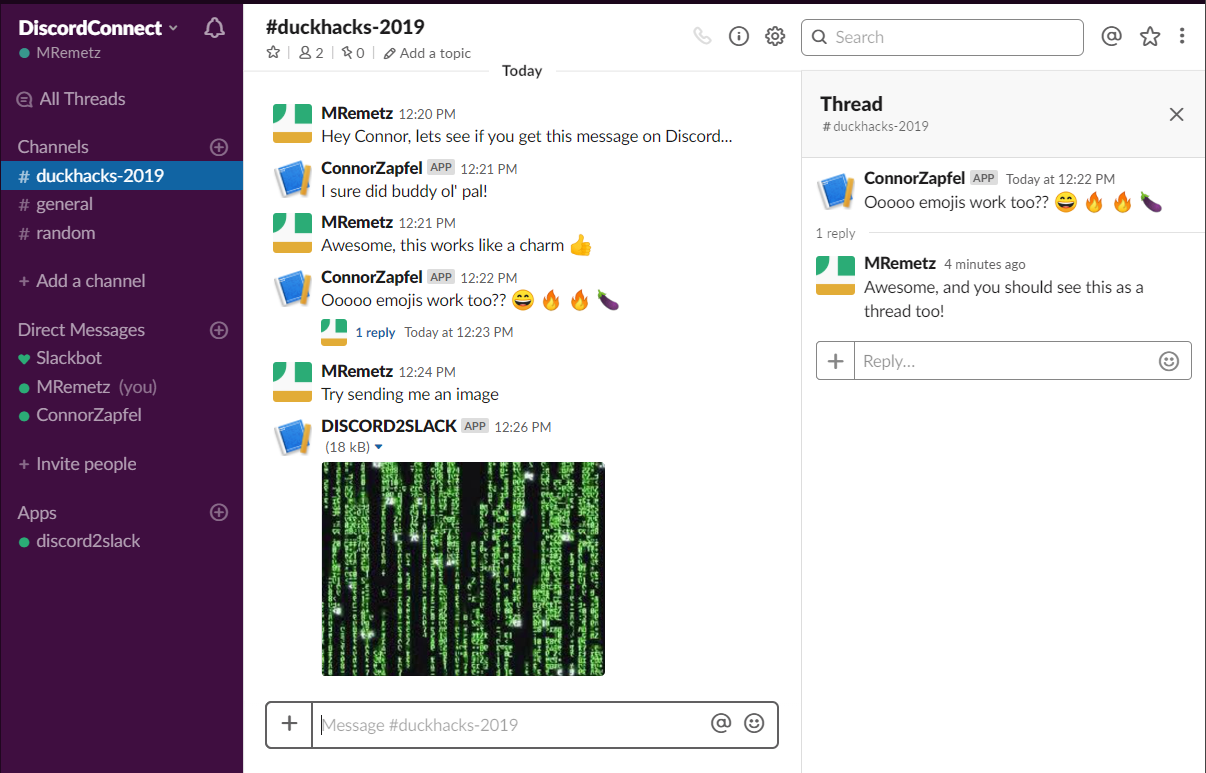This screenshot has height=773, width=1206.
Task: Click the Today date divider label
Action: 522,71
